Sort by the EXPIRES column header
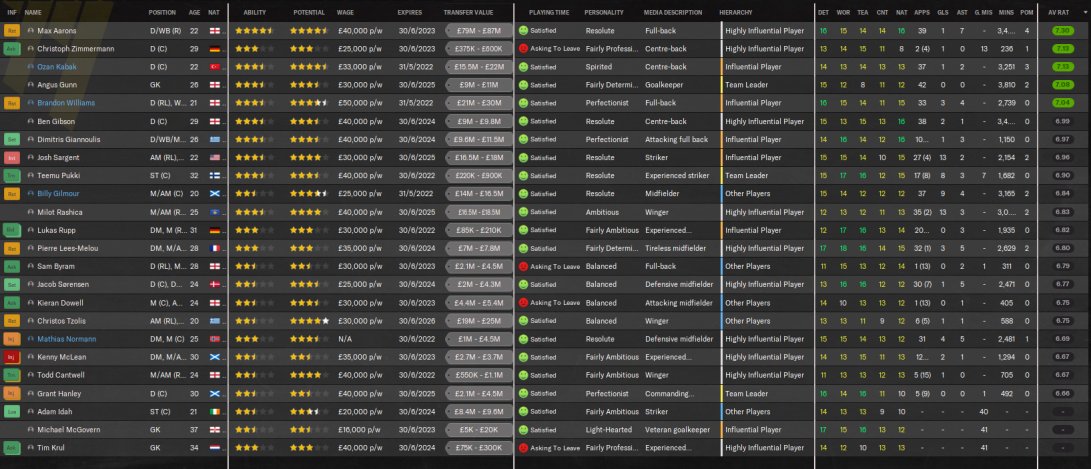Viewport: 1091px width, 469px height. 410,13
